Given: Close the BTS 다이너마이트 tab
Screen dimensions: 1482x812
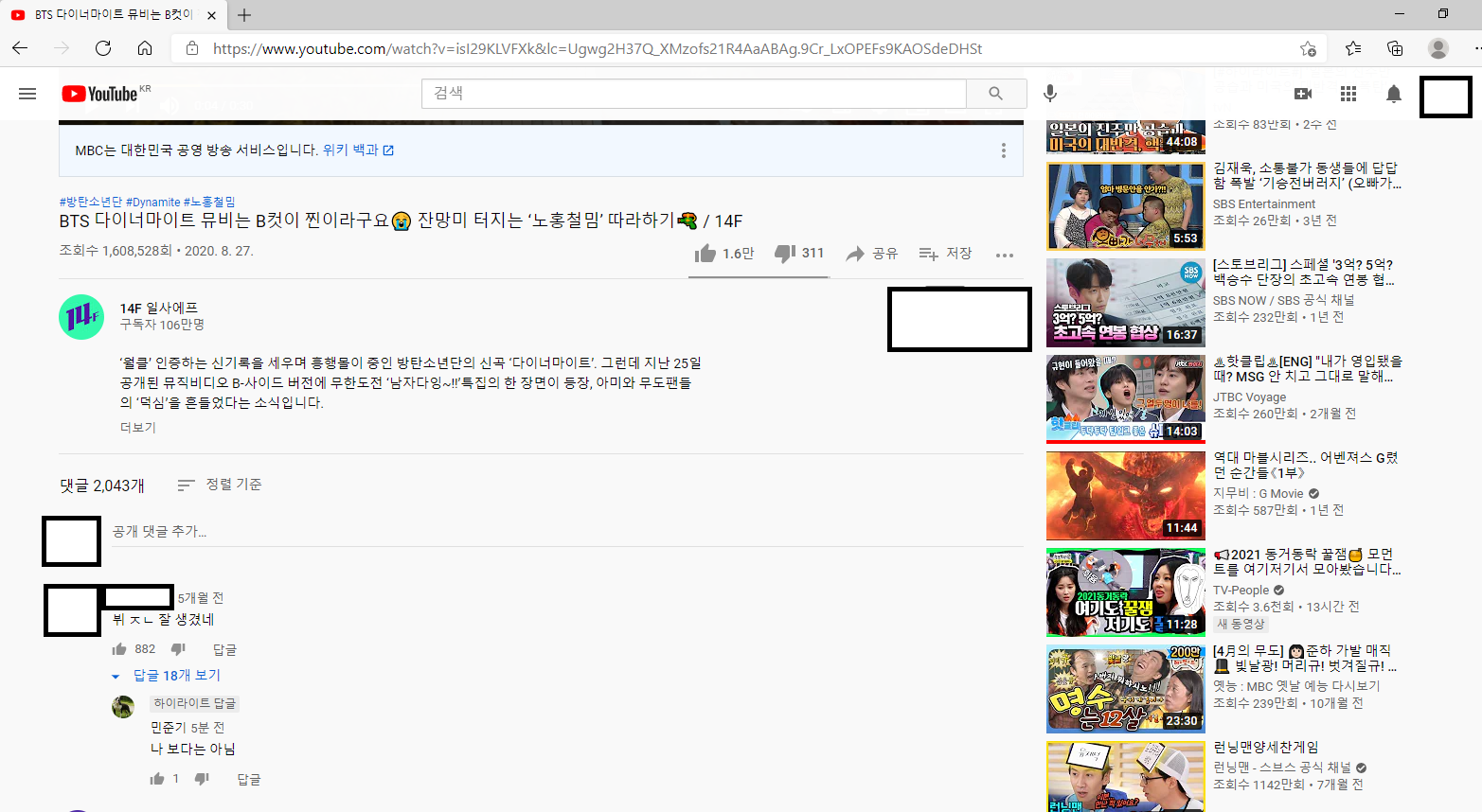Looking at the screenshot, I should point(211,15).
